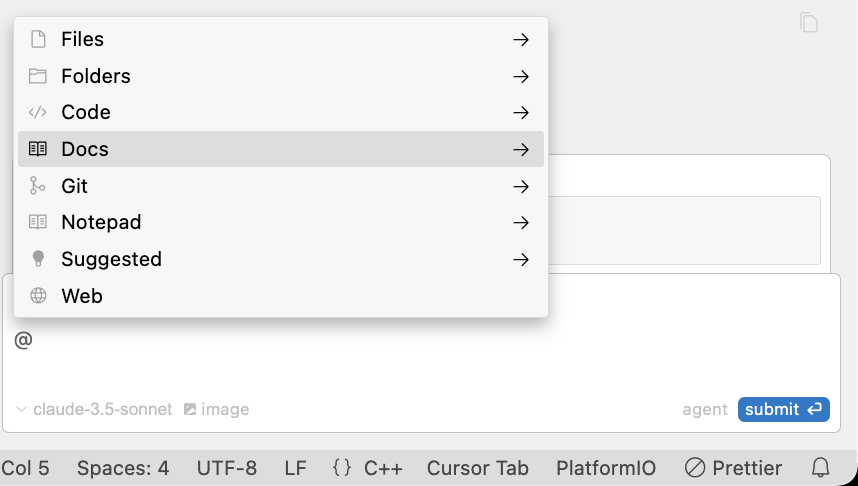The height and width of the screenshot is (486, 858).
Task: Click the chat input field with @
Action: click(x=420, y=350)
